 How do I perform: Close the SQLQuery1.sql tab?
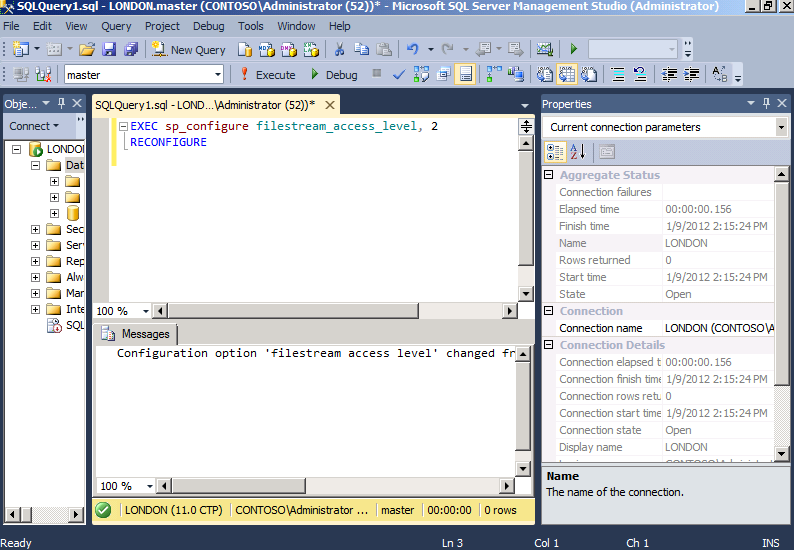click(x=330, y=105)
